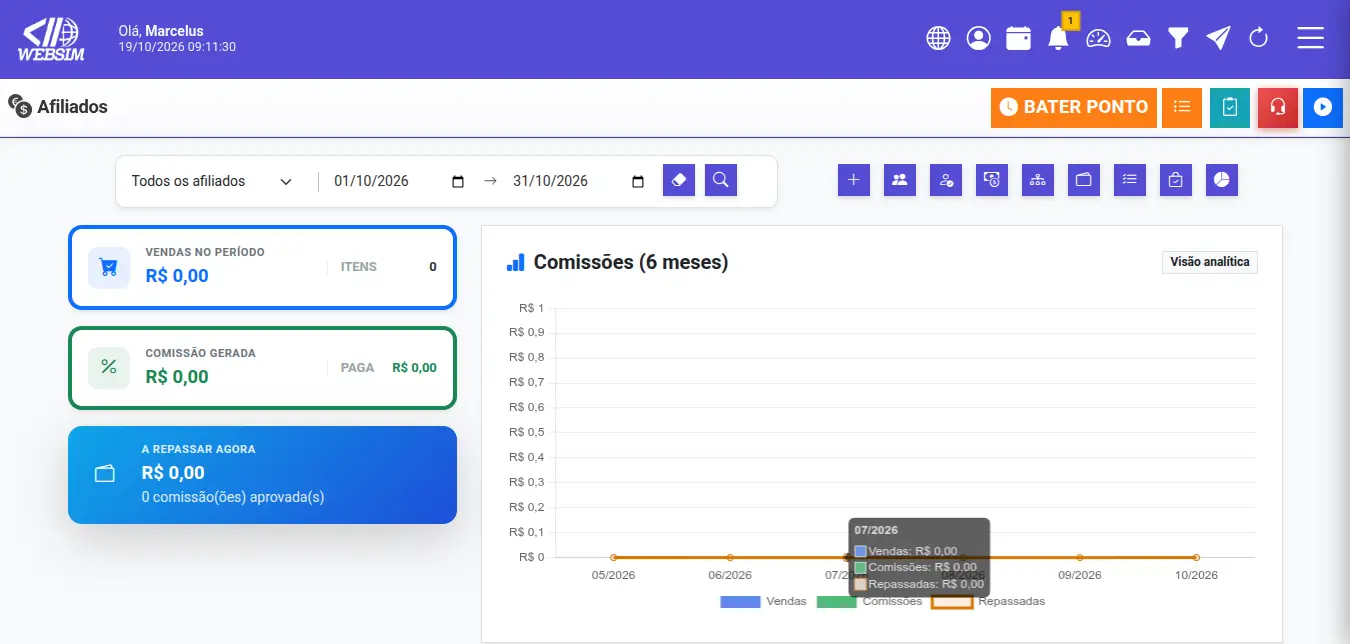The image size is (1350, 644).
Task: Open calendar picker for end date 31/10/2026
Action: 638,182
